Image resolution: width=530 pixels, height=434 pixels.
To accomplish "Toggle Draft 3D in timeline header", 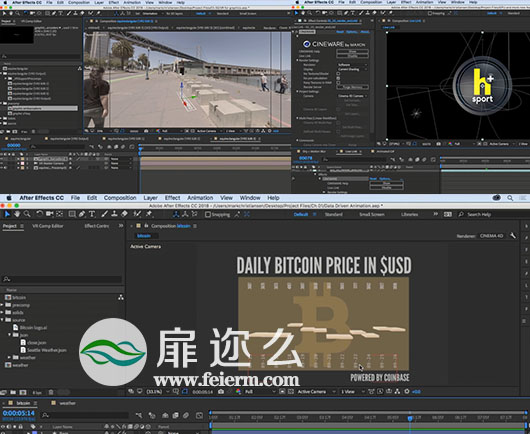I will [x=152, y=415].
